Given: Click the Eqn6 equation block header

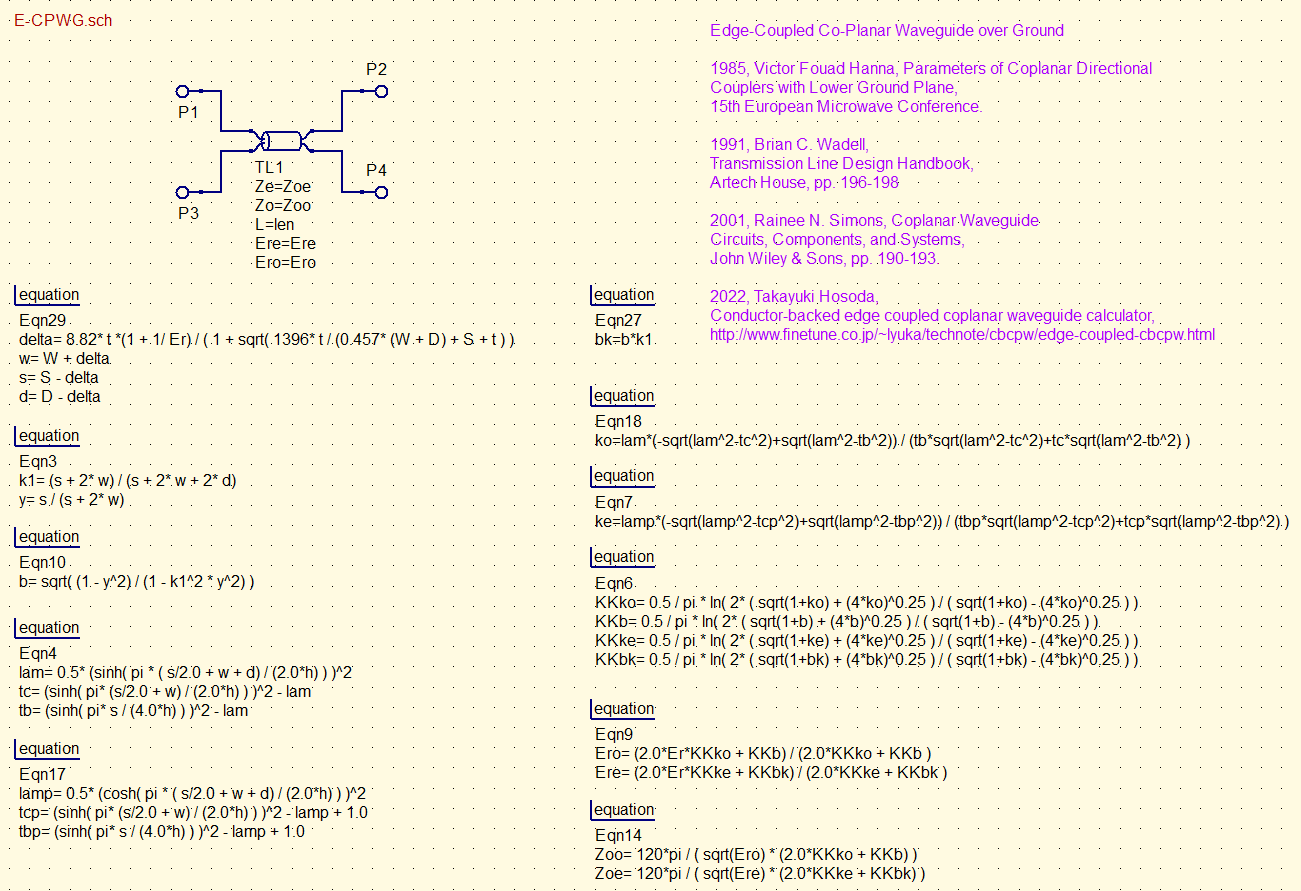Looking at the screenshot, I should tap(623, 557).
